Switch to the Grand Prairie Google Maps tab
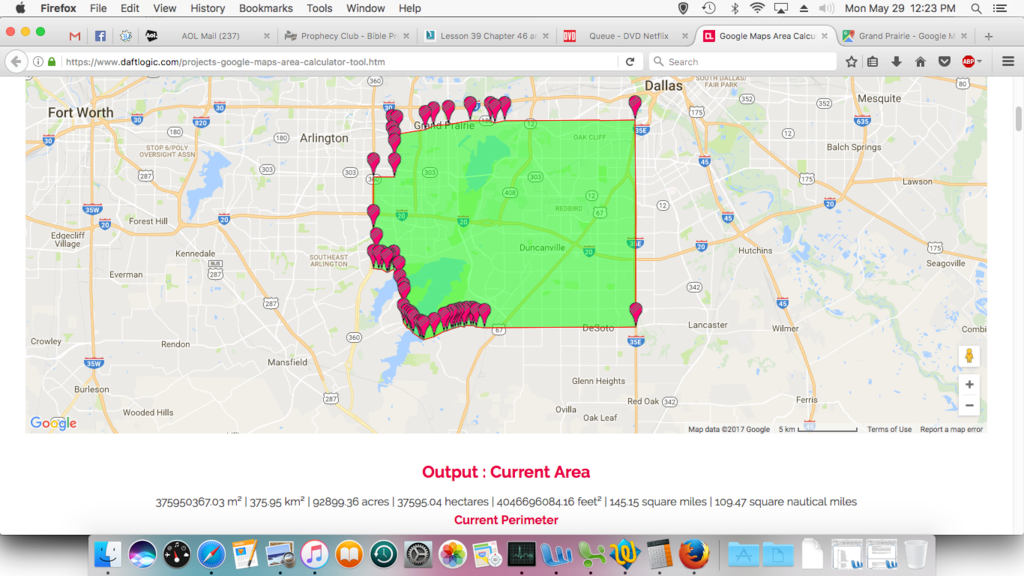 (905, 36)
